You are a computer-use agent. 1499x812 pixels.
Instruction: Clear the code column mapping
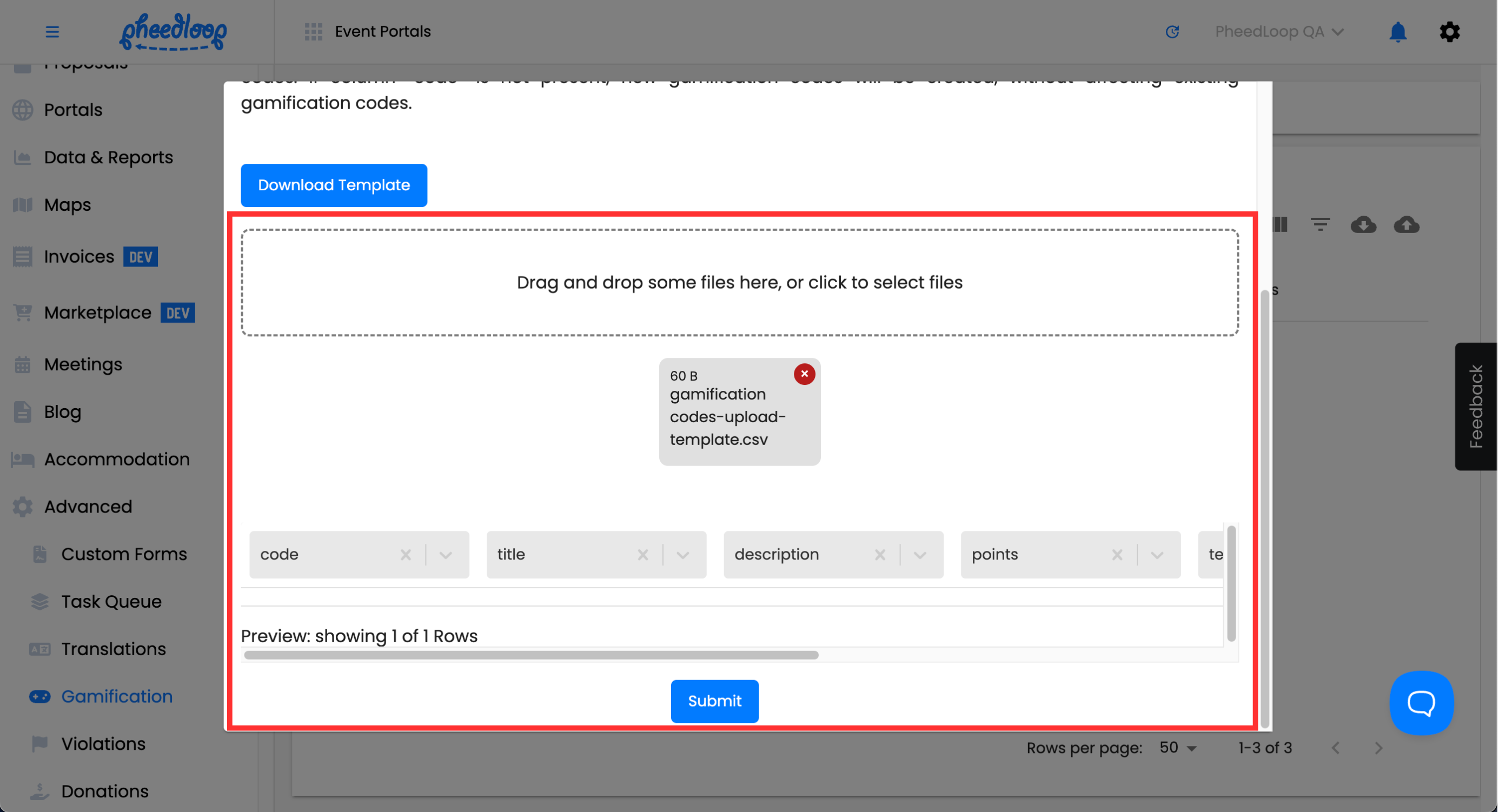[x=406, y=555]
